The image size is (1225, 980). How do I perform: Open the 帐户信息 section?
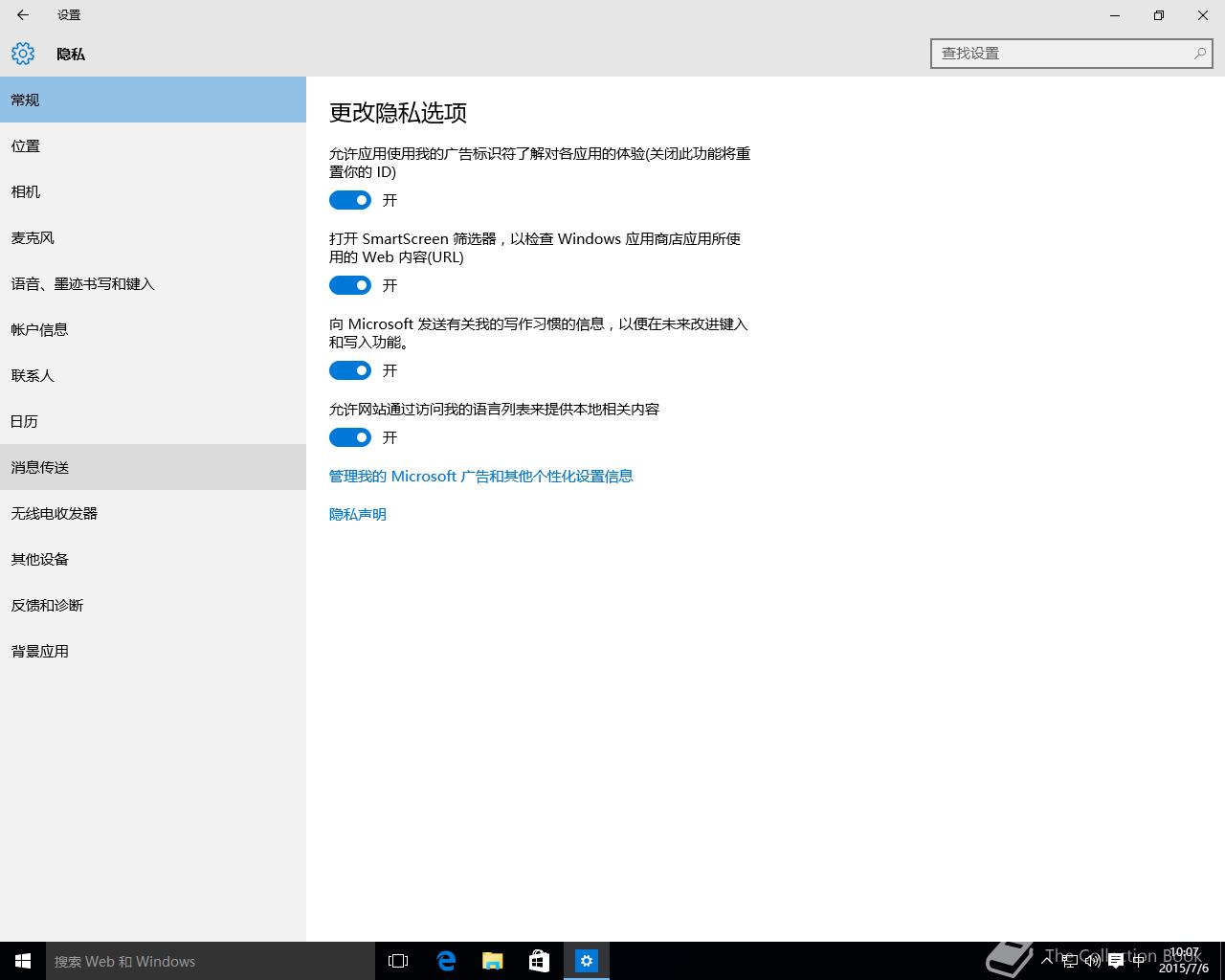pos(153,329)
